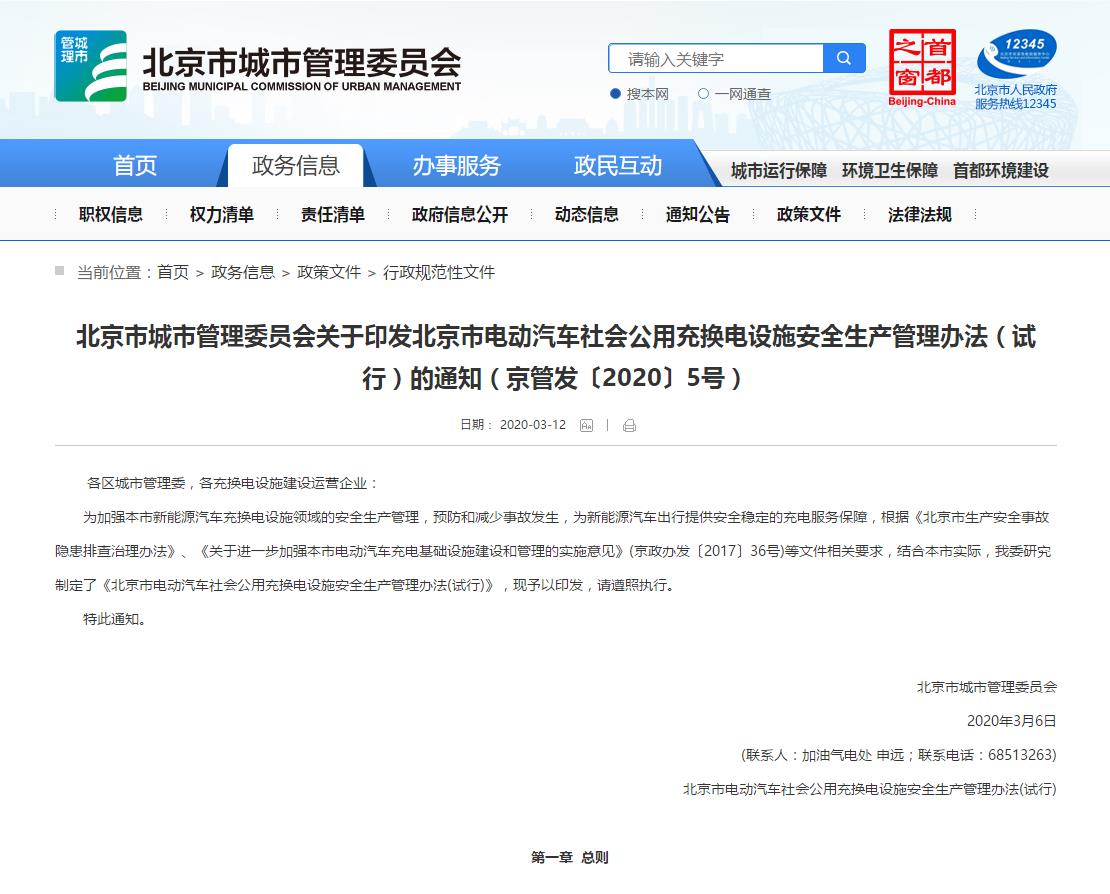Click the 各区城市管理委 salutation line
Viewport: 1110px width, 894px height.
[x=232, y=483]
